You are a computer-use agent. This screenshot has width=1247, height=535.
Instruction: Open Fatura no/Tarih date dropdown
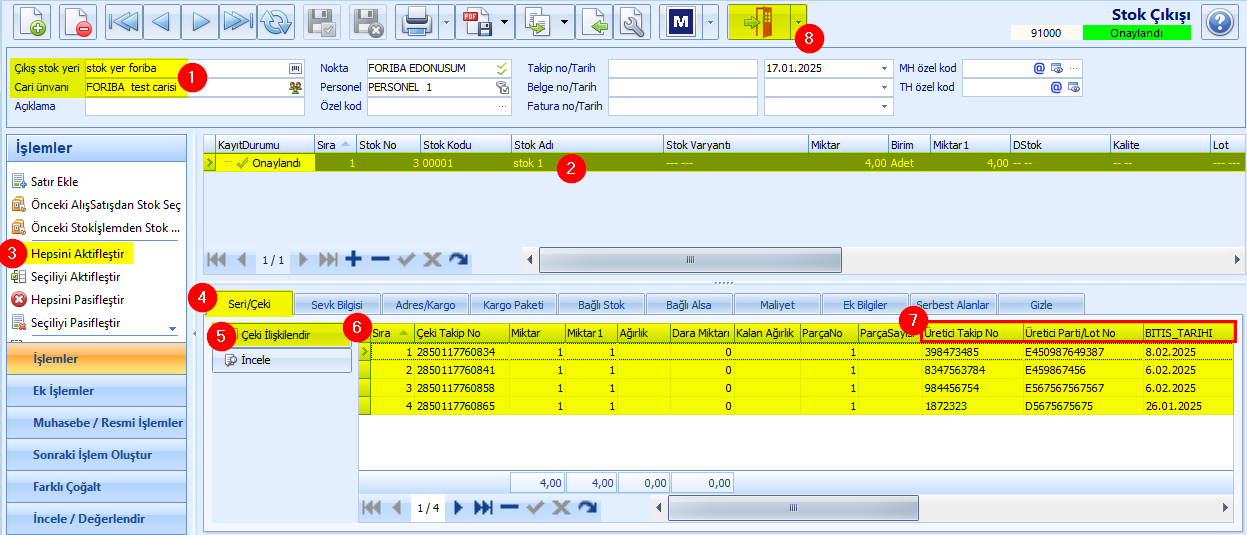(884, 106)
